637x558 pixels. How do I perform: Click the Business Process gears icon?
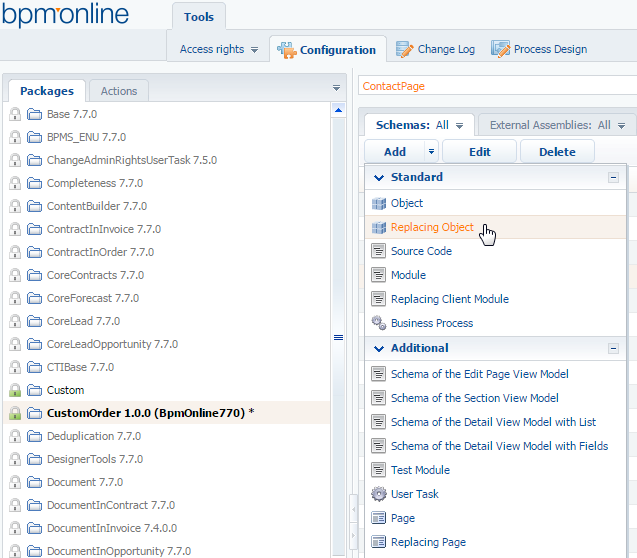(379, 323)
